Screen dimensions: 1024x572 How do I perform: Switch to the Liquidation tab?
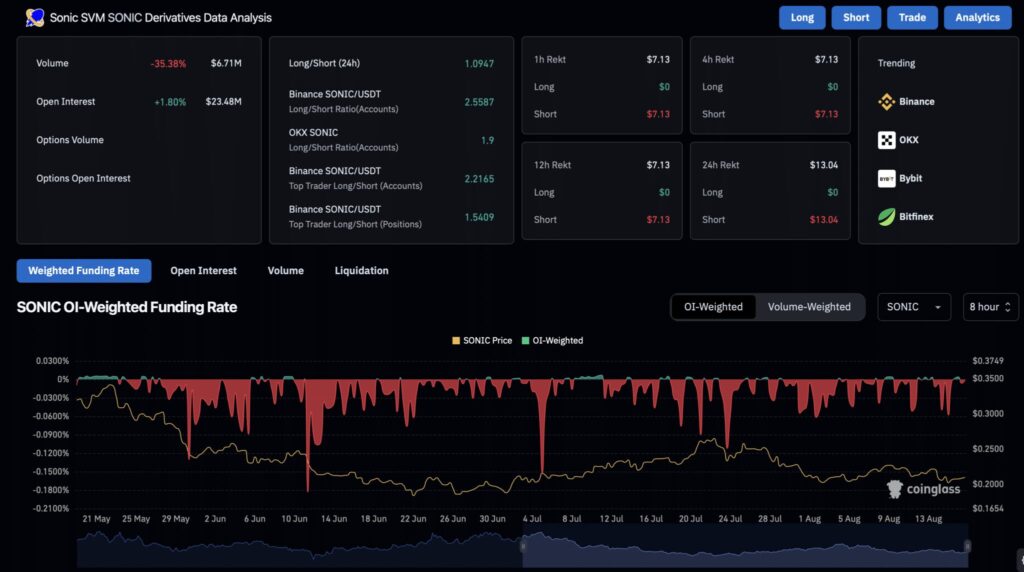click(361, 270)
